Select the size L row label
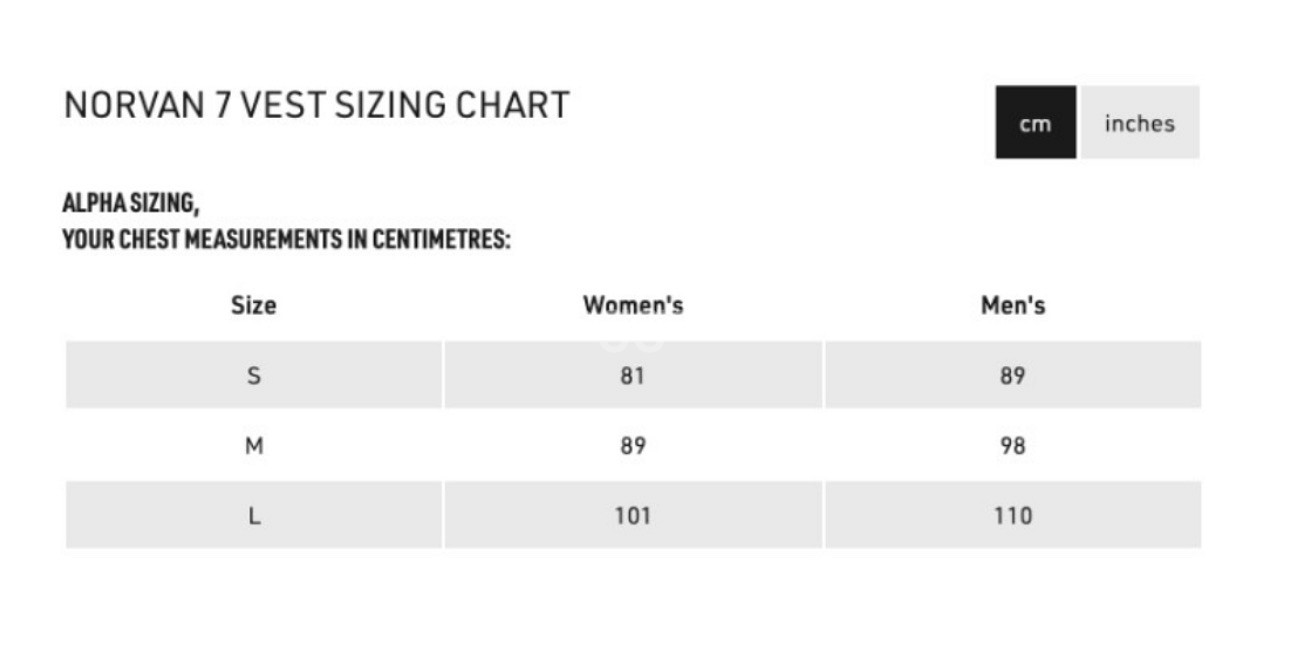Screen dimensions: 1289x648 coord(254,516)
